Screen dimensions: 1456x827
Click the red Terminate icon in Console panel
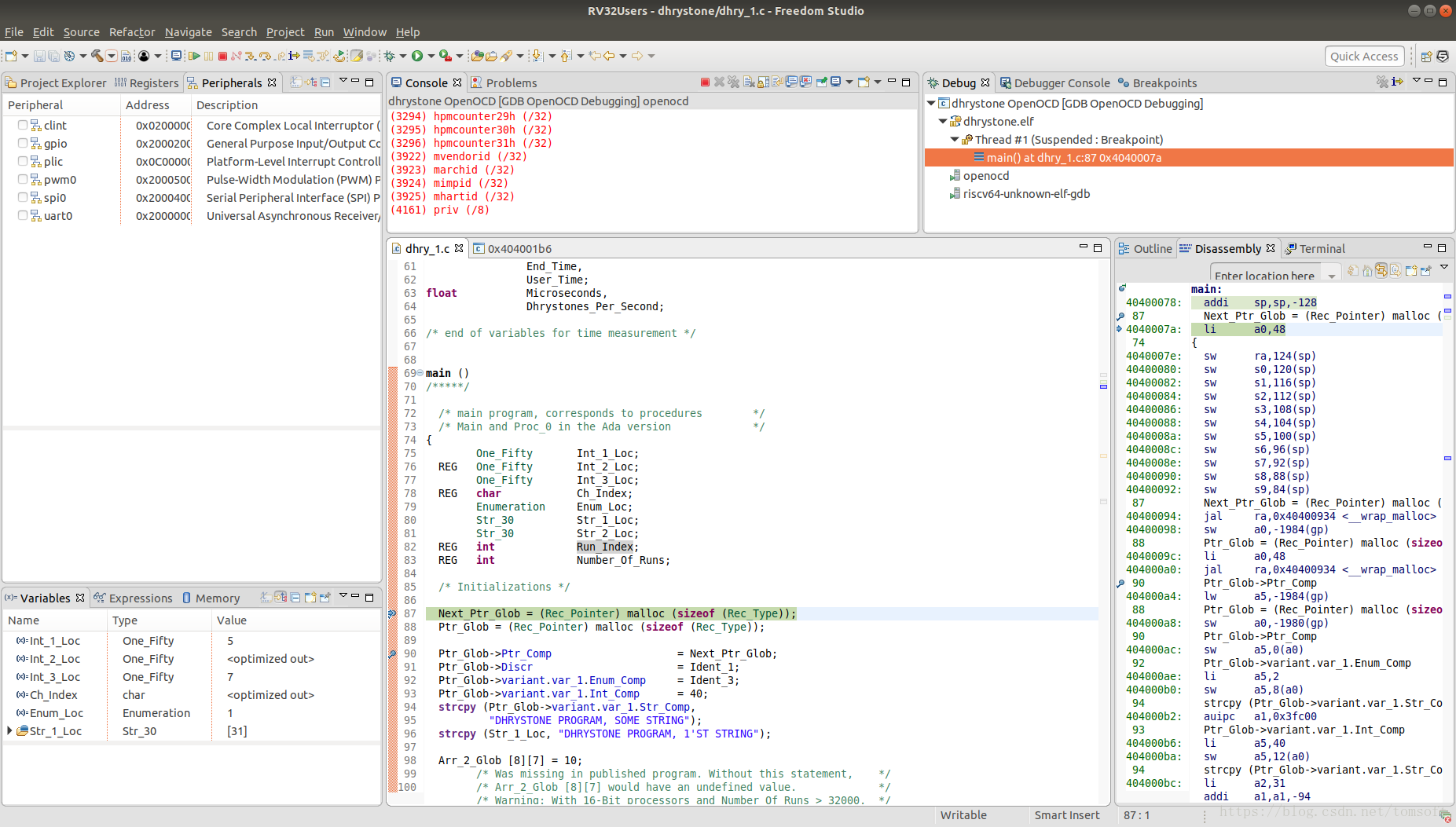pos(705,82)
